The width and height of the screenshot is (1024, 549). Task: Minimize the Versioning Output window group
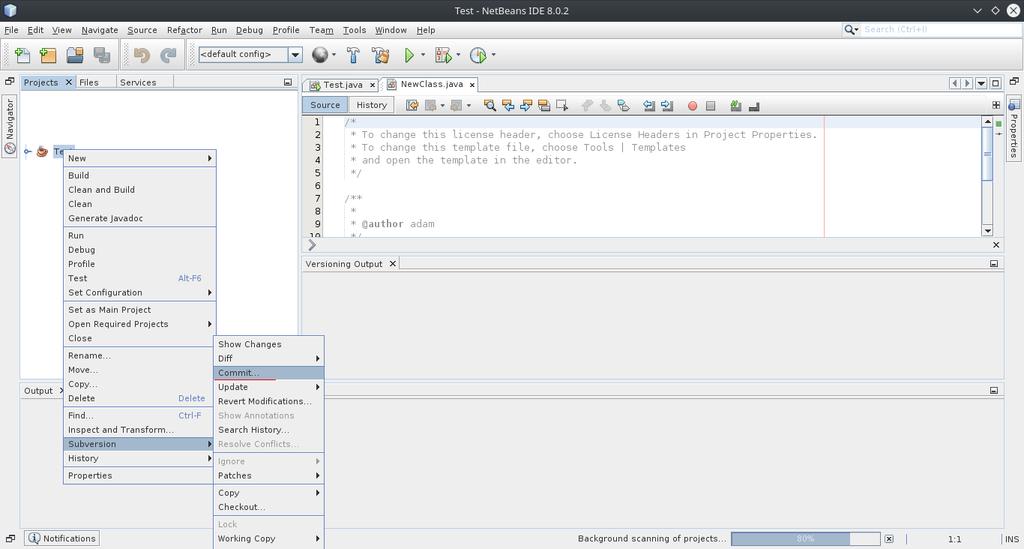pos(993,264)
